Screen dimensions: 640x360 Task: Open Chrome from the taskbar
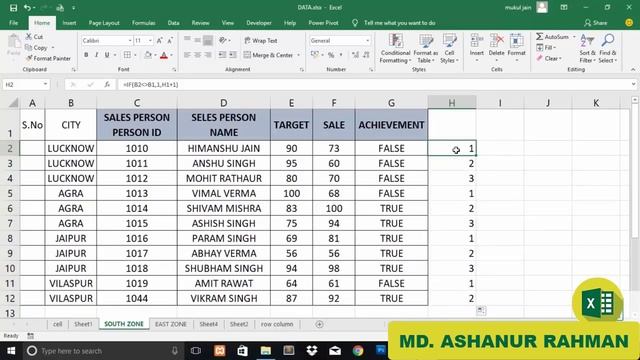[x=358, y=351]
